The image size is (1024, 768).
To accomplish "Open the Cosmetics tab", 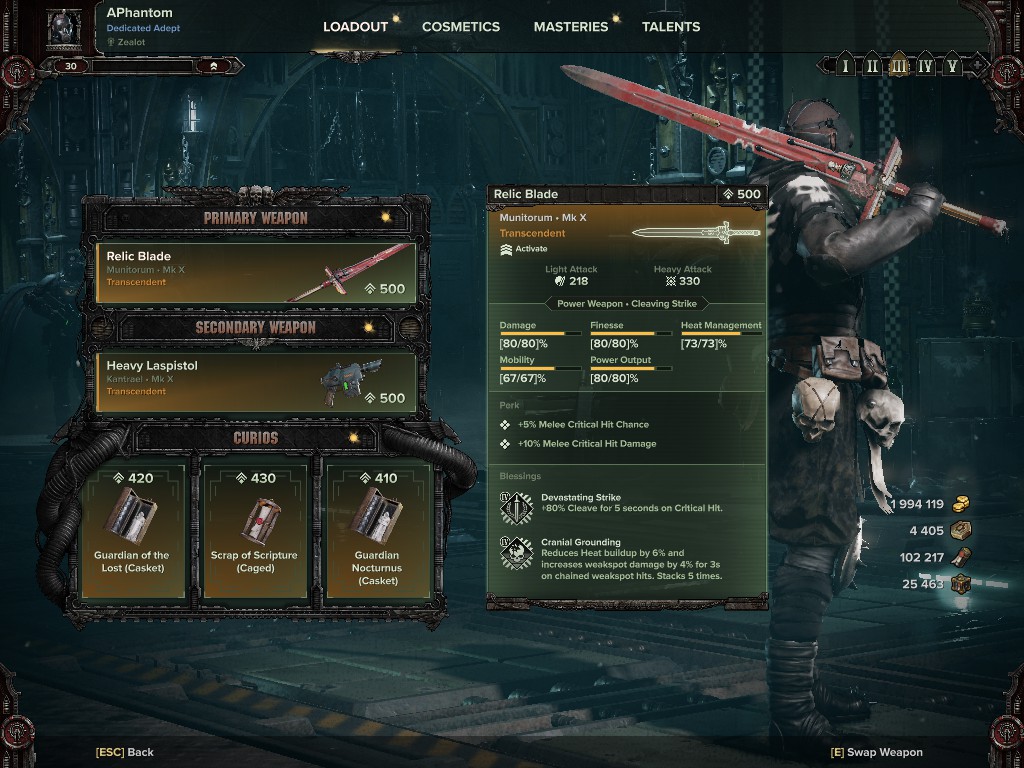I will [x=460, y=27].
